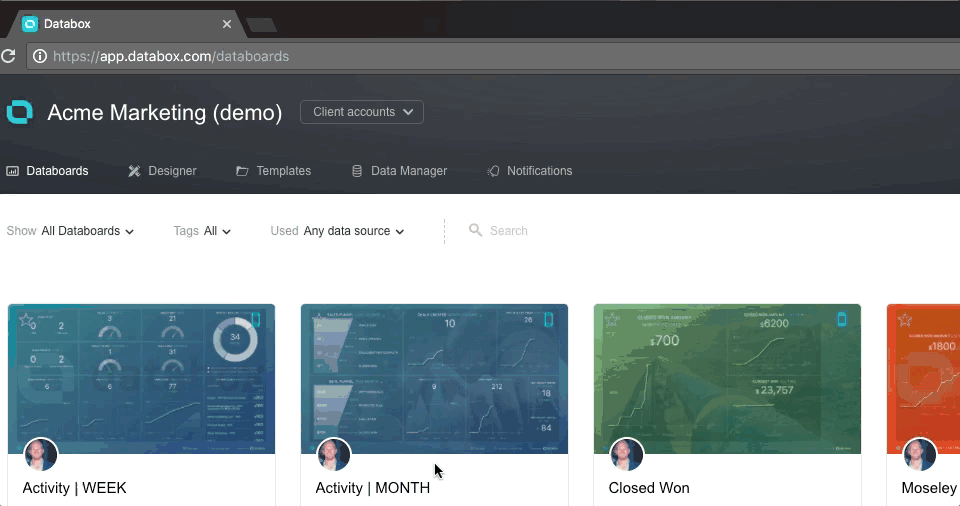Click owner avatar on Activity | WEEK card
This screenshot has width=960, height=506.
coord(41,454)
